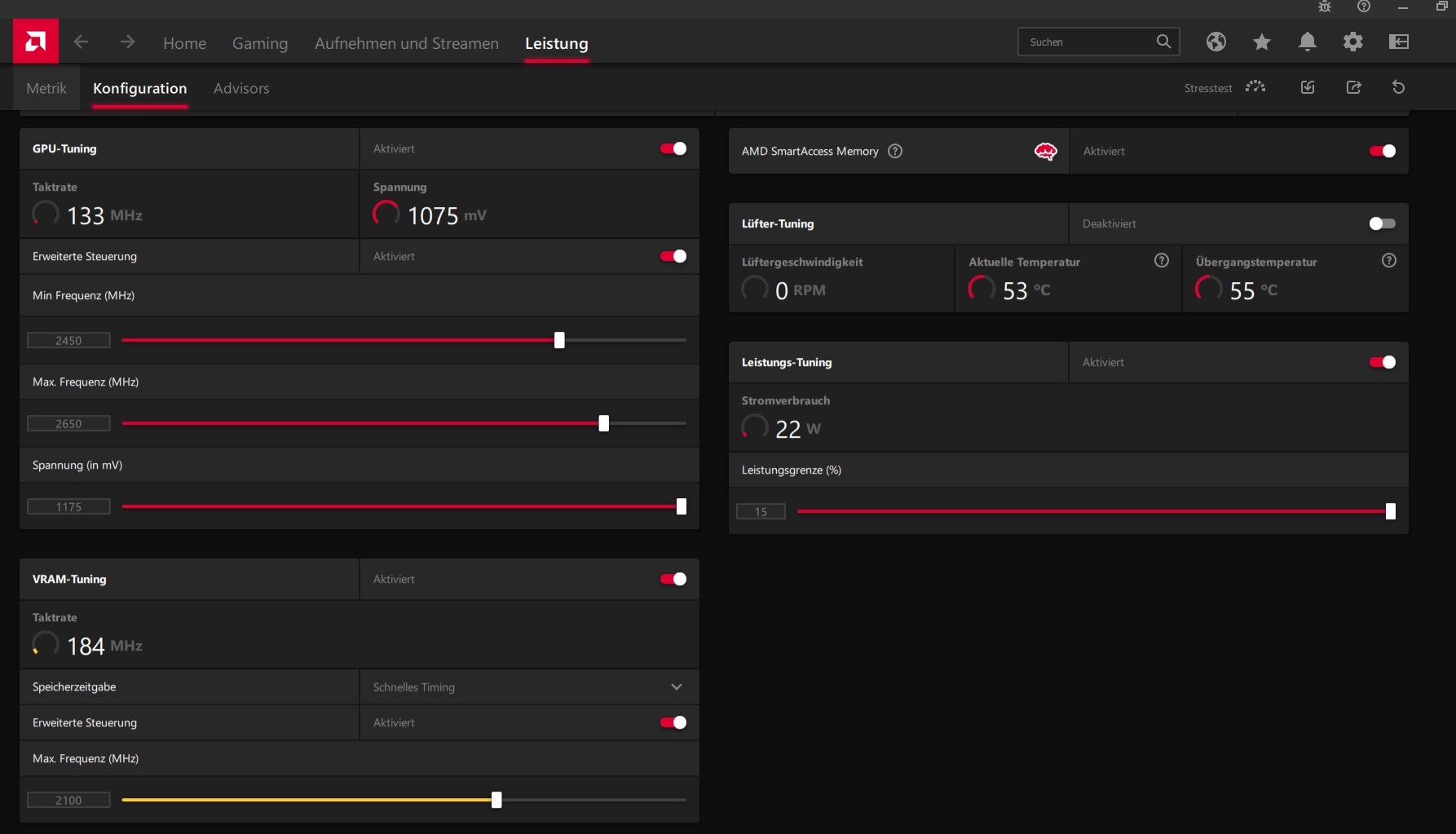
Task: Open help question mark in title bar
Action: pos(1364,7)
